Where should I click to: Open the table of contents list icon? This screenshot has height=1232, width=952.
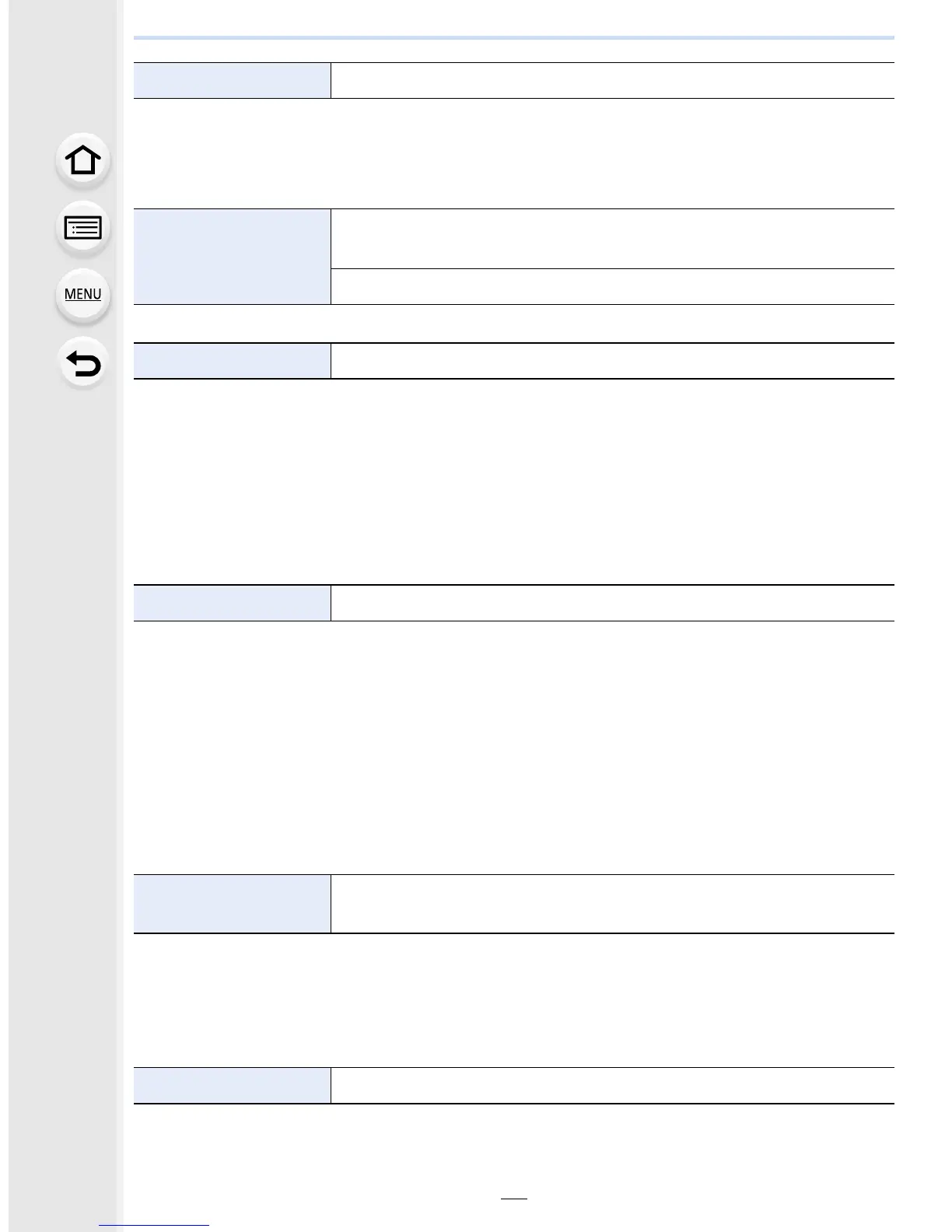pos(82,228)
